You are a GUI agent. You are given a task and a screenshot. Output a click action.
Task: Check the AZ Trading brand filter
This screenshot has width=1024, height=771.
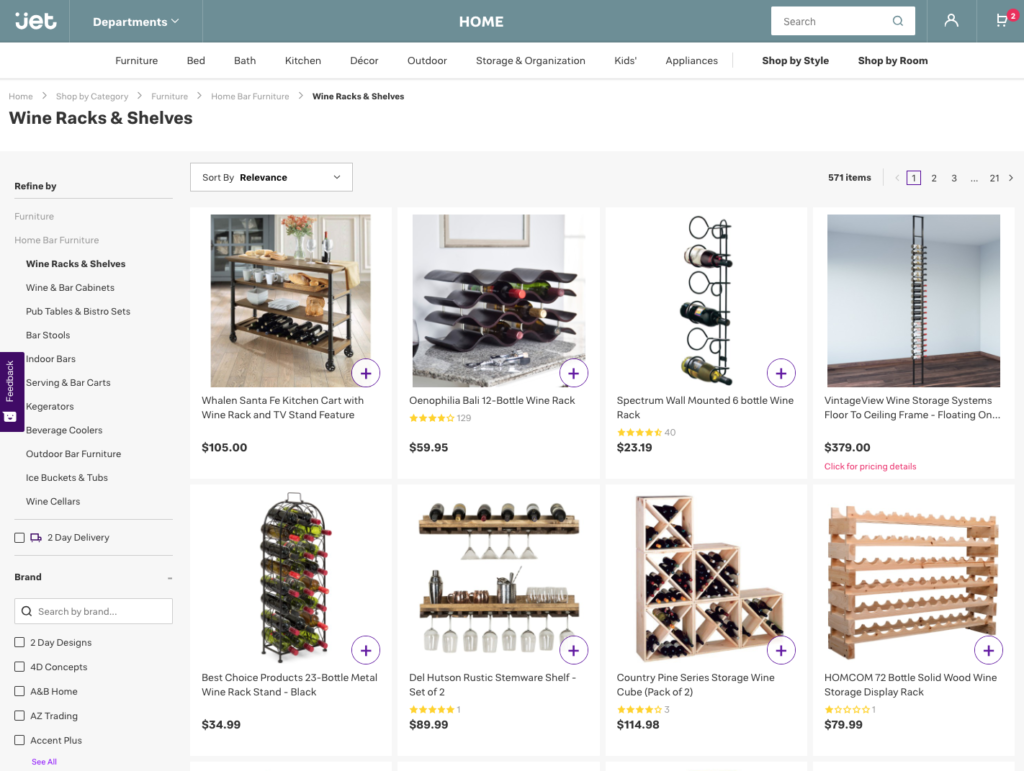[20, 716]
